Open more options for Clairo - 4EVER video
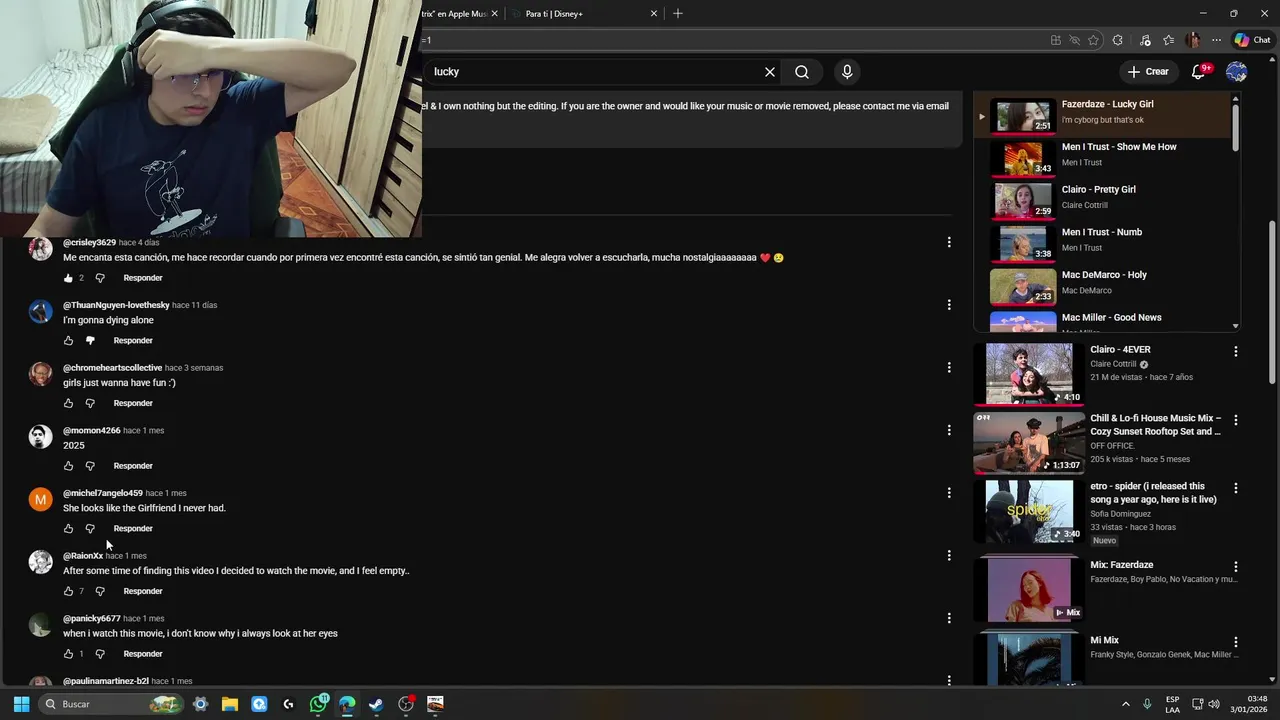The image size is (1280, 720). coord(1236,351)
